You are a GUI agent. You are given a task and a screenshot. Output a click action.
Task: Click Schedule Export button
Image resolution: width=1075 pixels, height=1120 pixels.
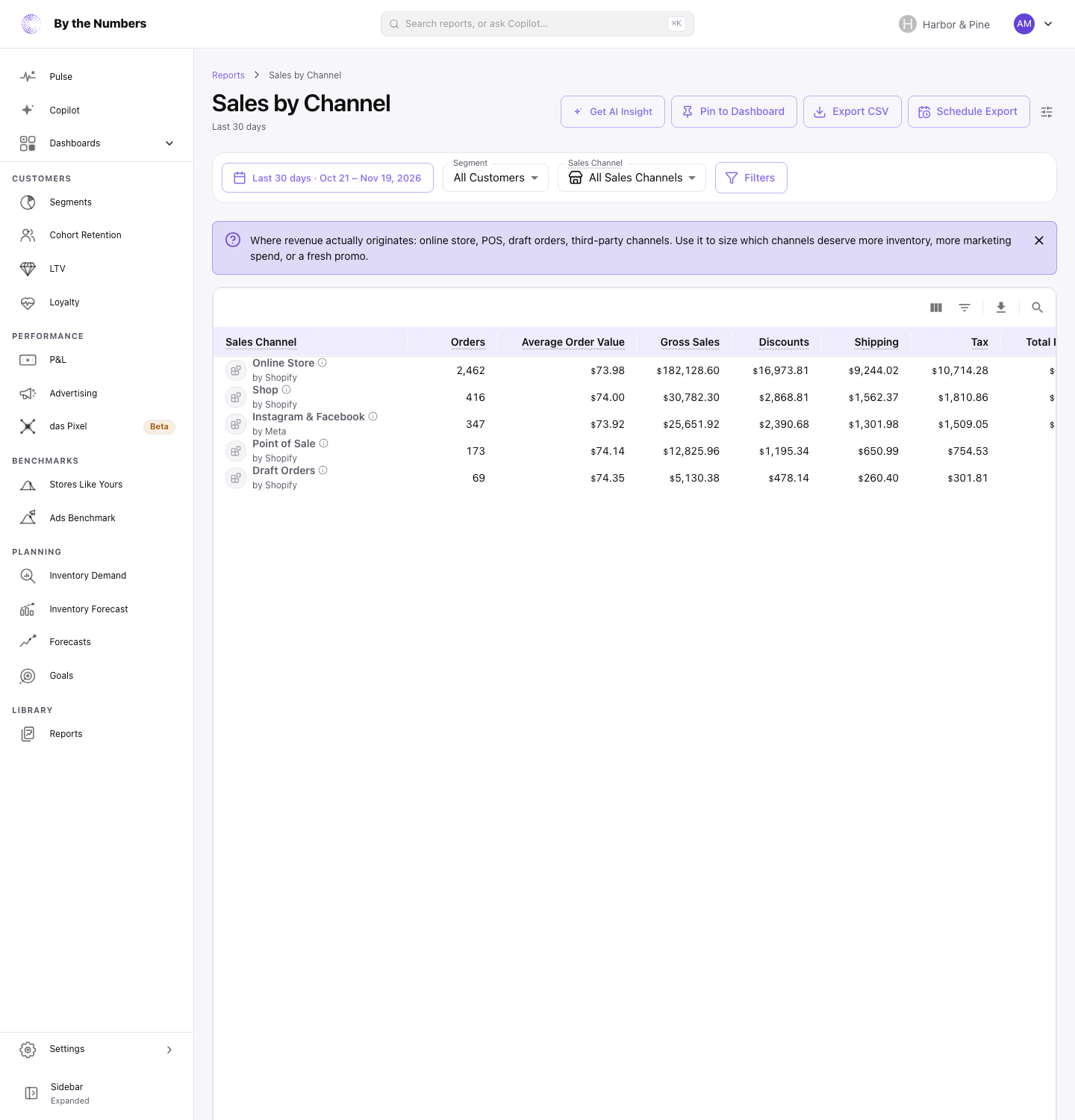click(x=969, y=112)
